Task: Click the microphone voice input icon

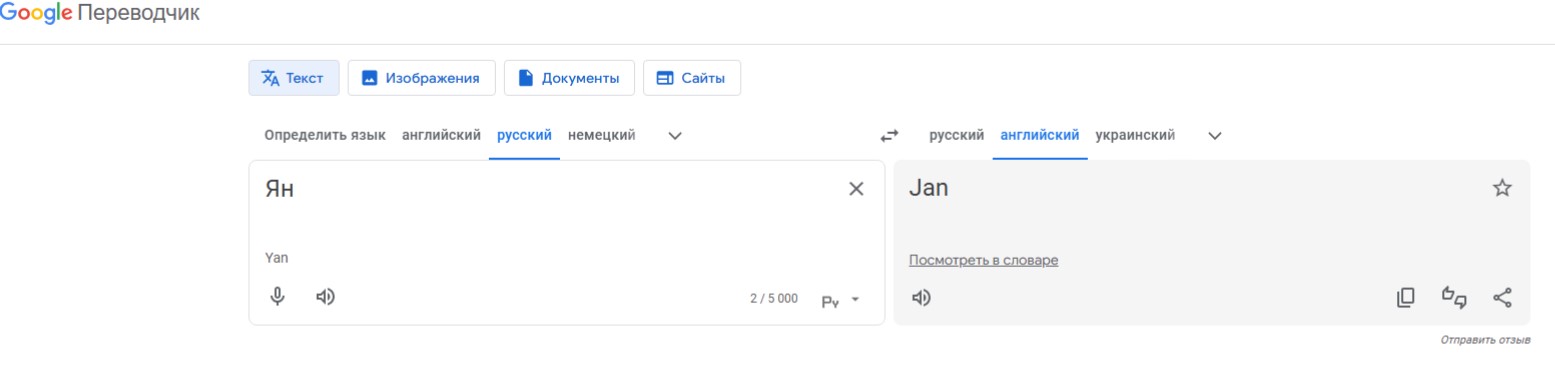Action: tap(278, 297)
